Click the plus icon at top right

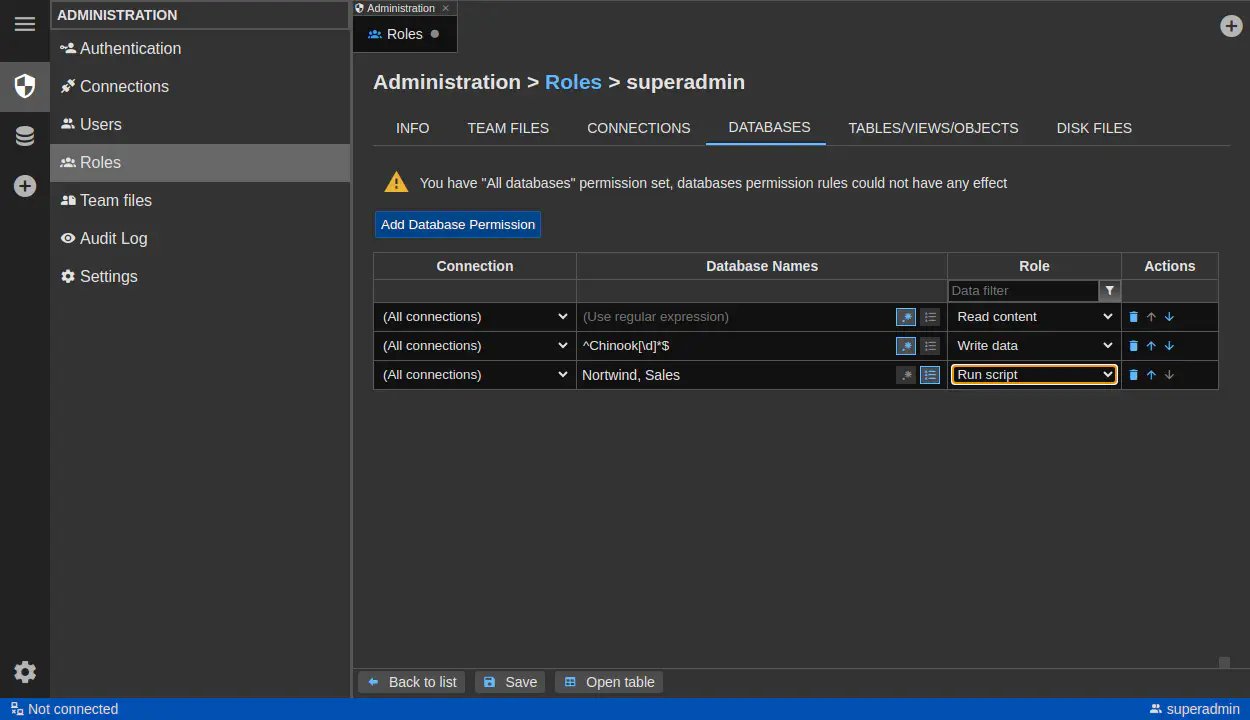[x=1231, y=26]
